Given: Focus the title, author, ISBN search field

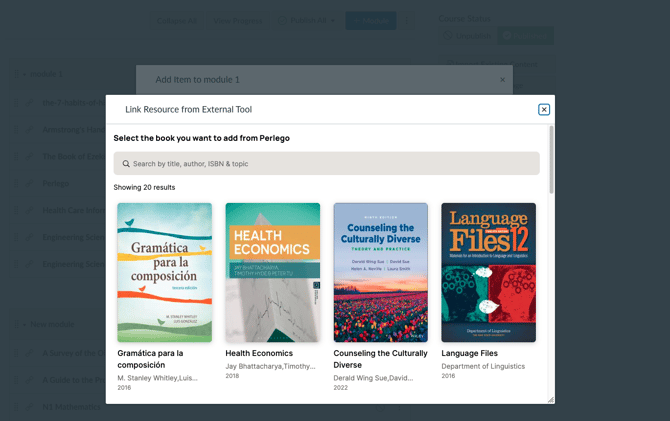Looking at the screenshot, I should point(330,164).
